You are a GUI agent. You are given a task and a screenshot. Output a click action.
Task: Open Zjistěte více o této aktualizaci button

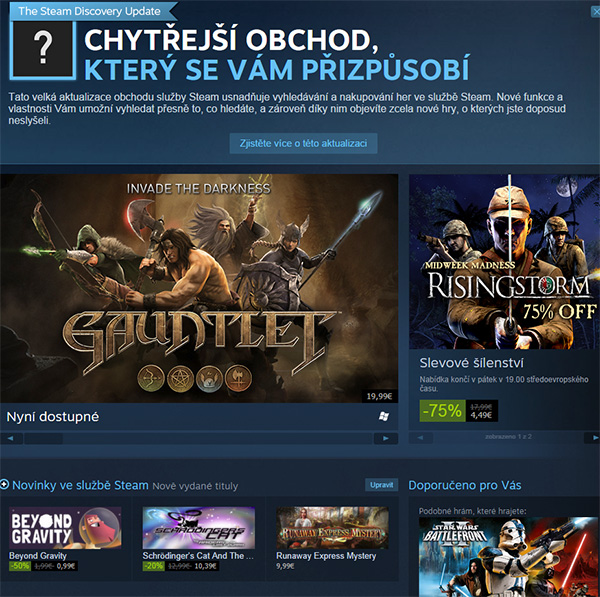[x=303, y=143]
